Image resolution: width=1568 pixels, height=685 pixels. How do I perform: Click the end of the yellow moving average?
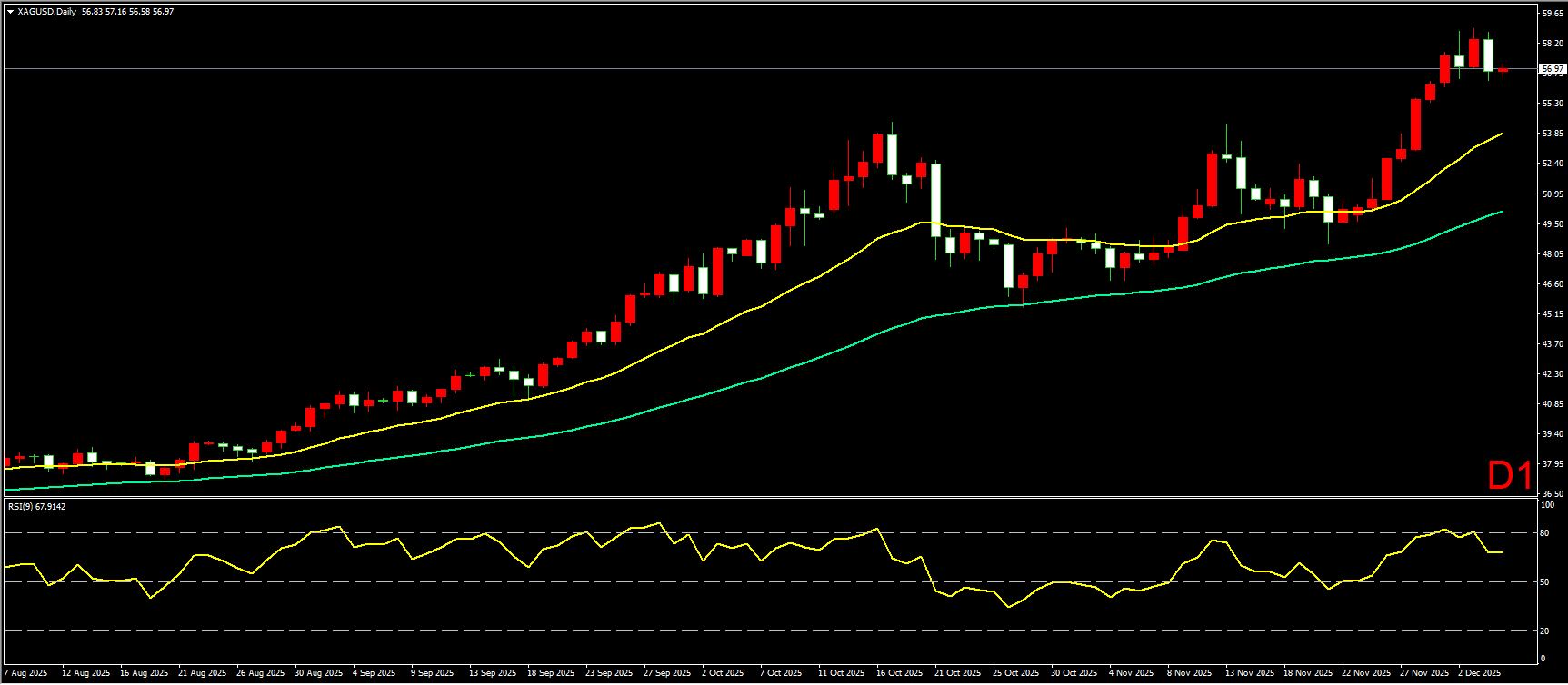tap(1502, 134)
